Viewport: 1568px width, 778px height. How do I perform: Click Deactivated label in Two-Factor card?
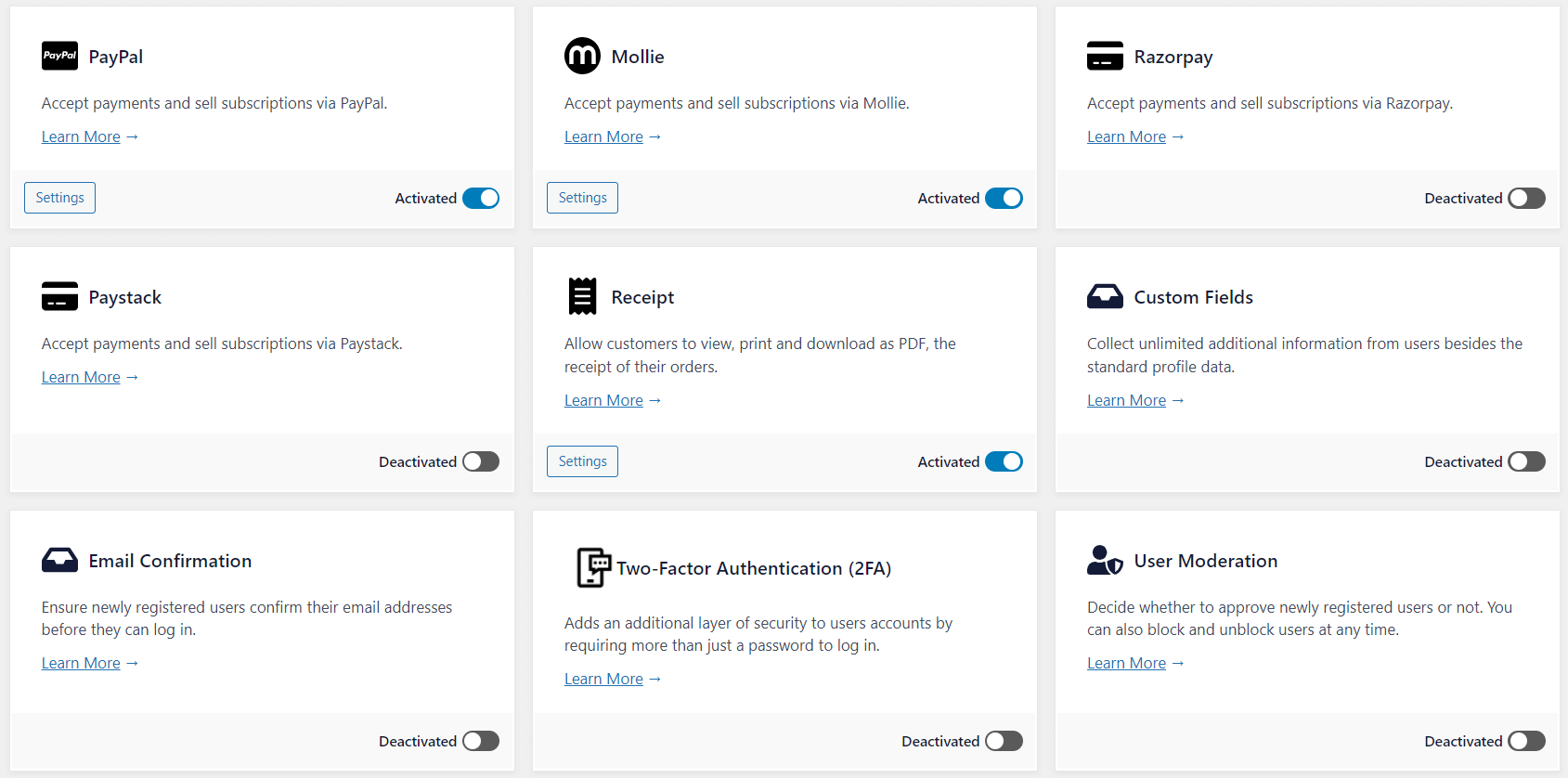click(940, 741)
